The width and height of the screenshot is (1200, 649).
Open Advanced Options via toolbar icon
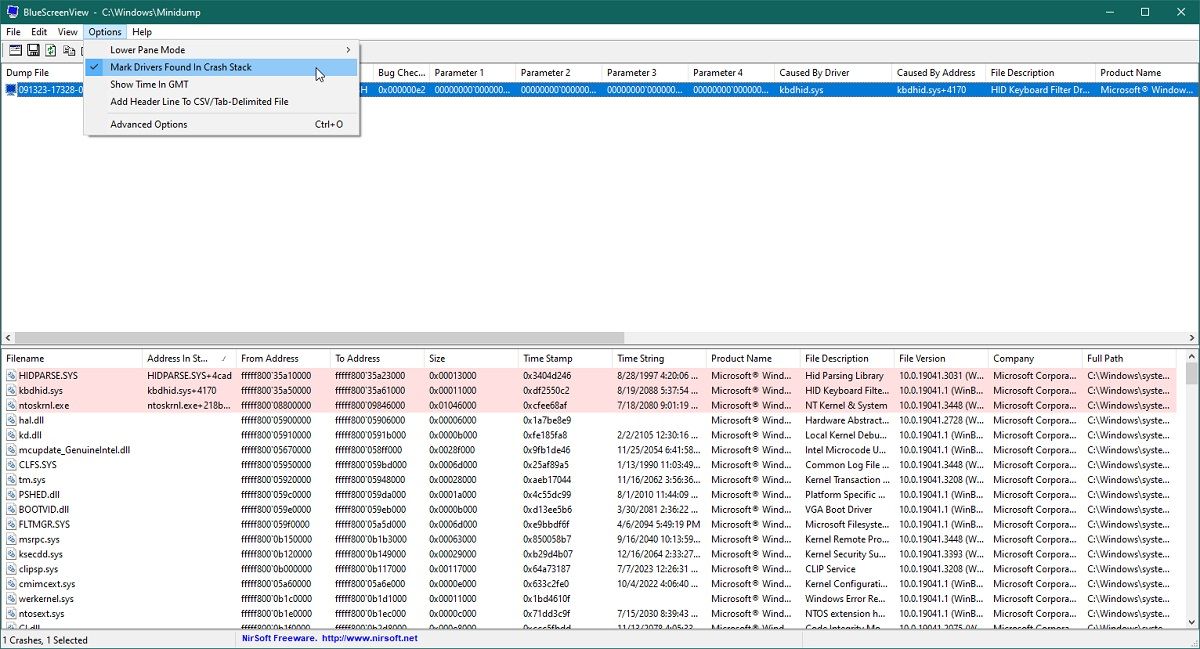[15, 50]
